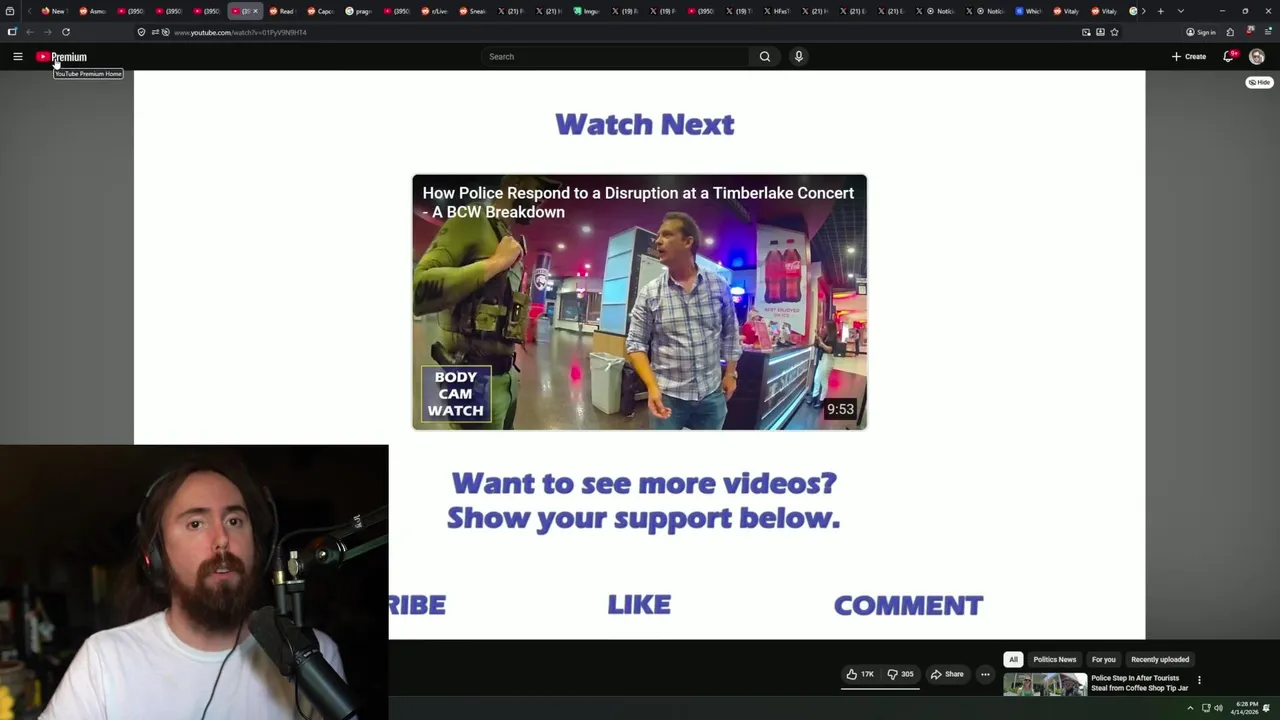Start voice search with microphone icon

799,57
